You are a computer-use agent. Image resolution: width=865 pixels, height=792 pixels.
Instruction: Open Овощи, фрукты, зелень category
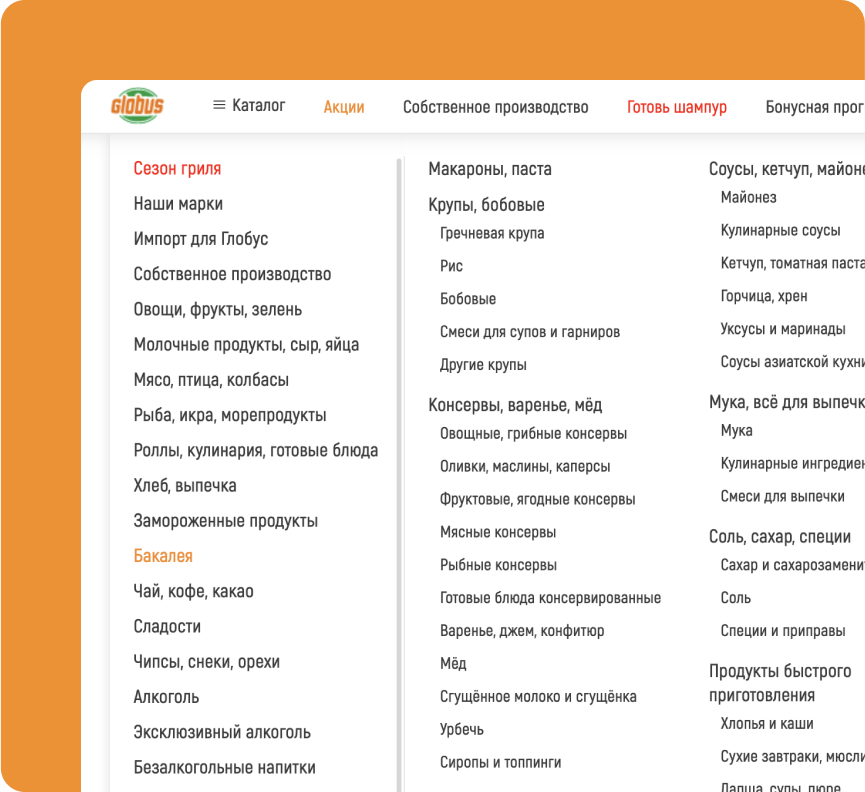(x=217, y=310)
